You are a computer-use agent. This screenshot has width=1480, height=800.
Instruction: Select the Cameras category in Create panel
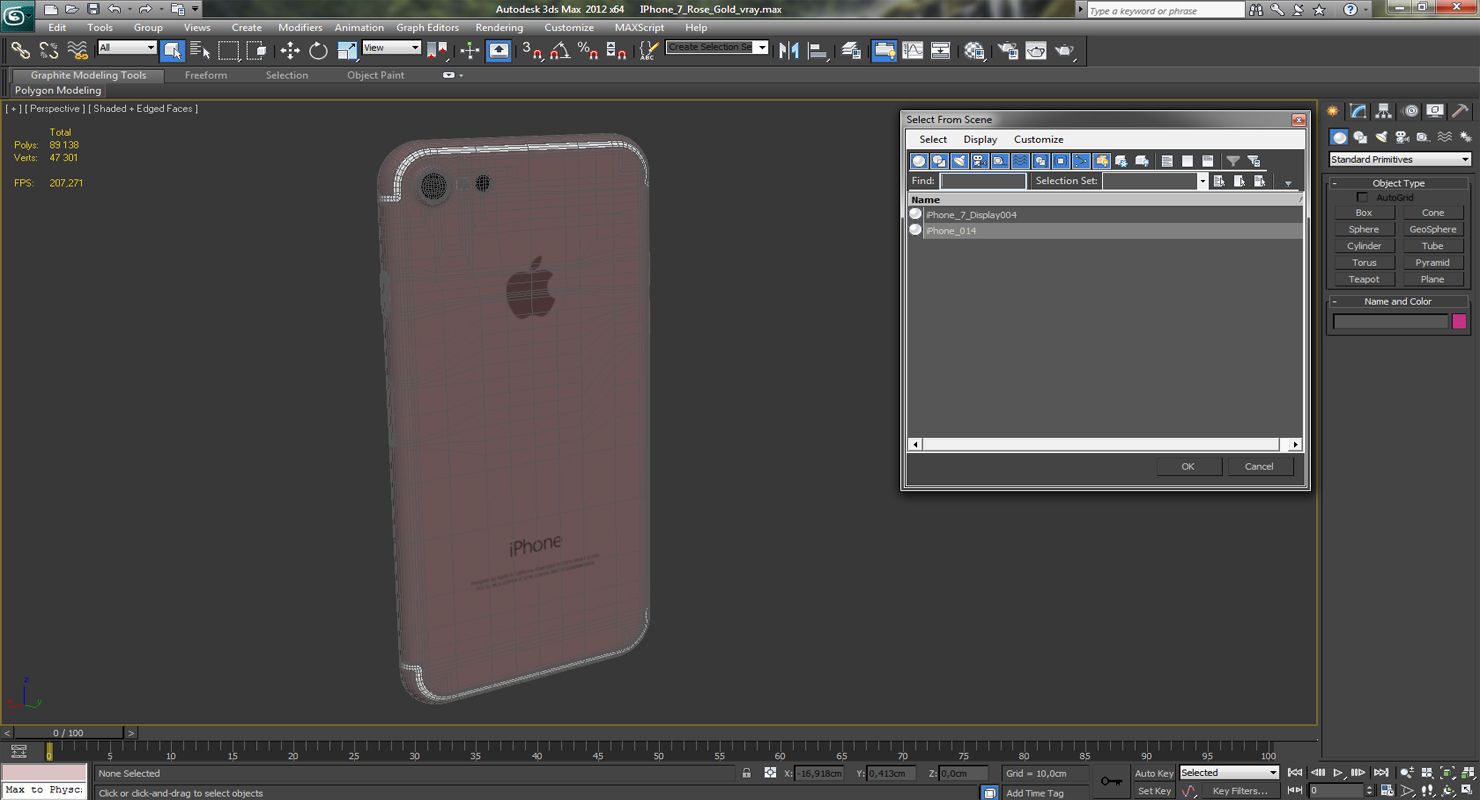[x=1402, y=137]
